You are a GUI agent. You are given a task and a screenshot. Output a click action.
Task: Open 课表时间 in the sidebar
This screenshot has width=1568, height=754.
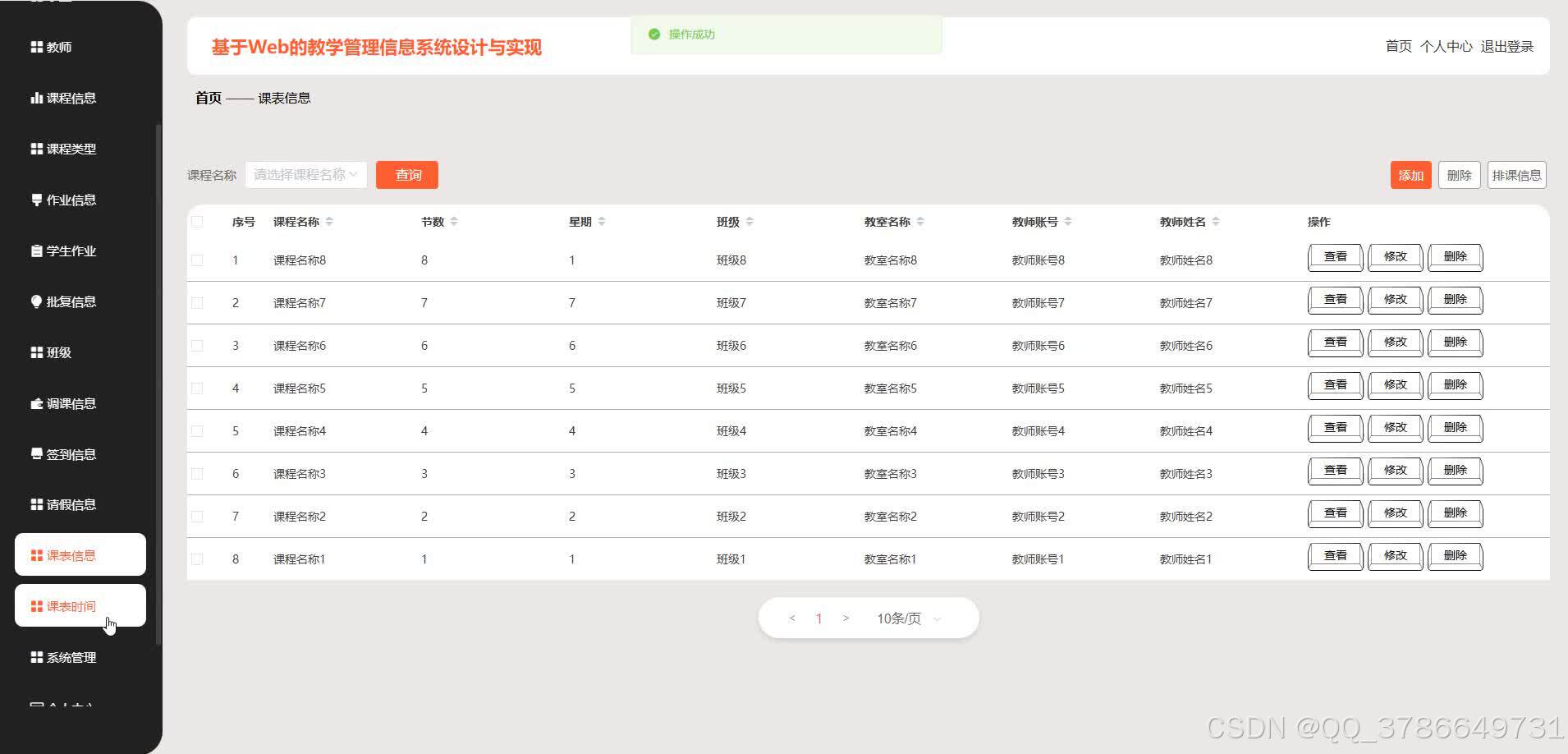80,605
